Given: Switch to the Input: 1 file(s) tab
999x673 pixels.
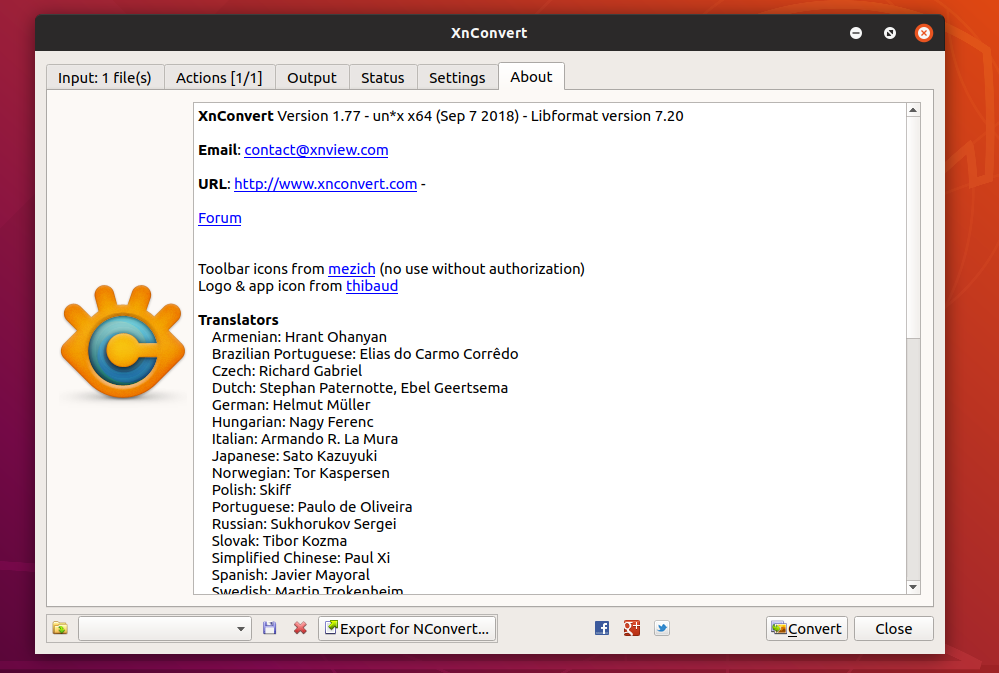Looking at the screenshot, I should tap(105, 78).
